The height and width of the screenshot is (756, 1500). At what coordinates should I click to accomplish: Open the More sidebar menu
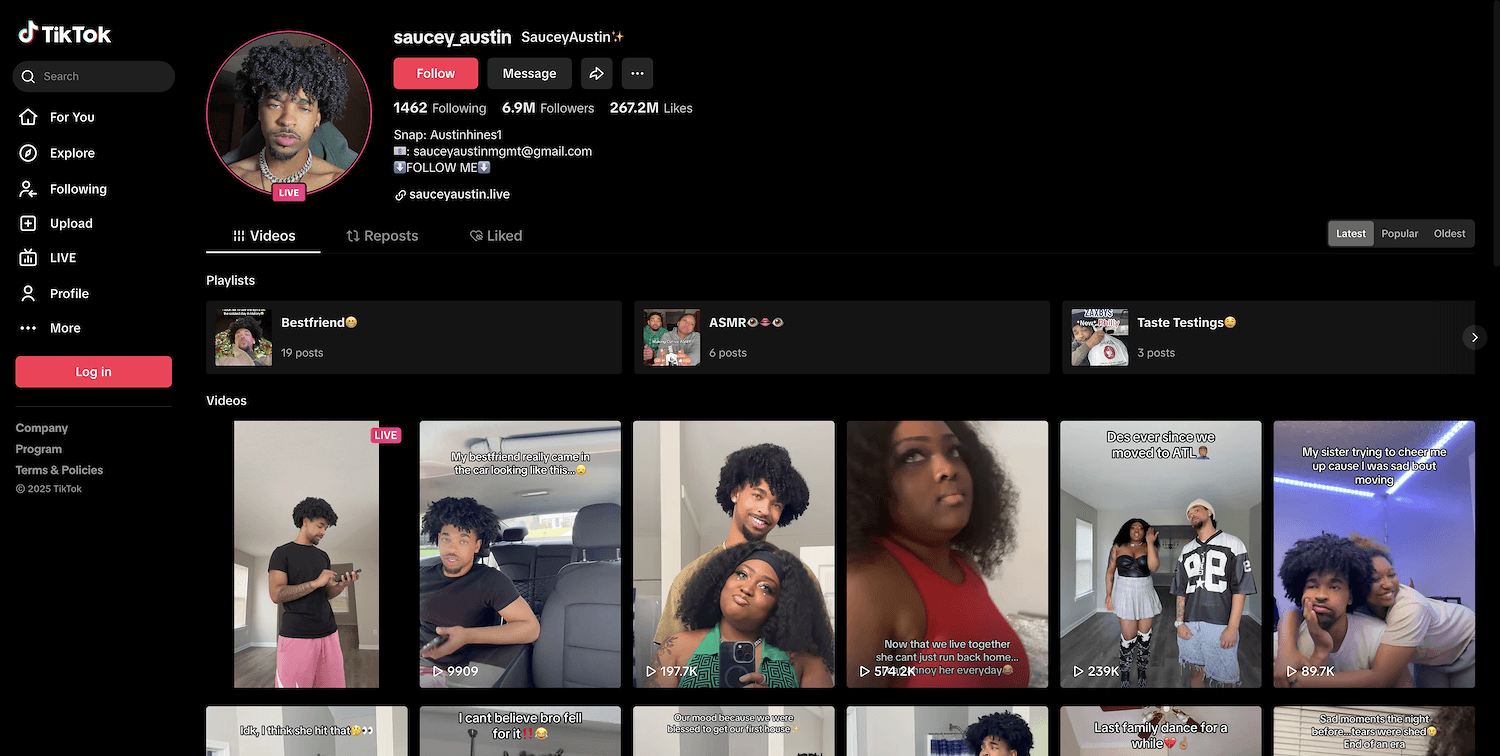coord(64,328)
